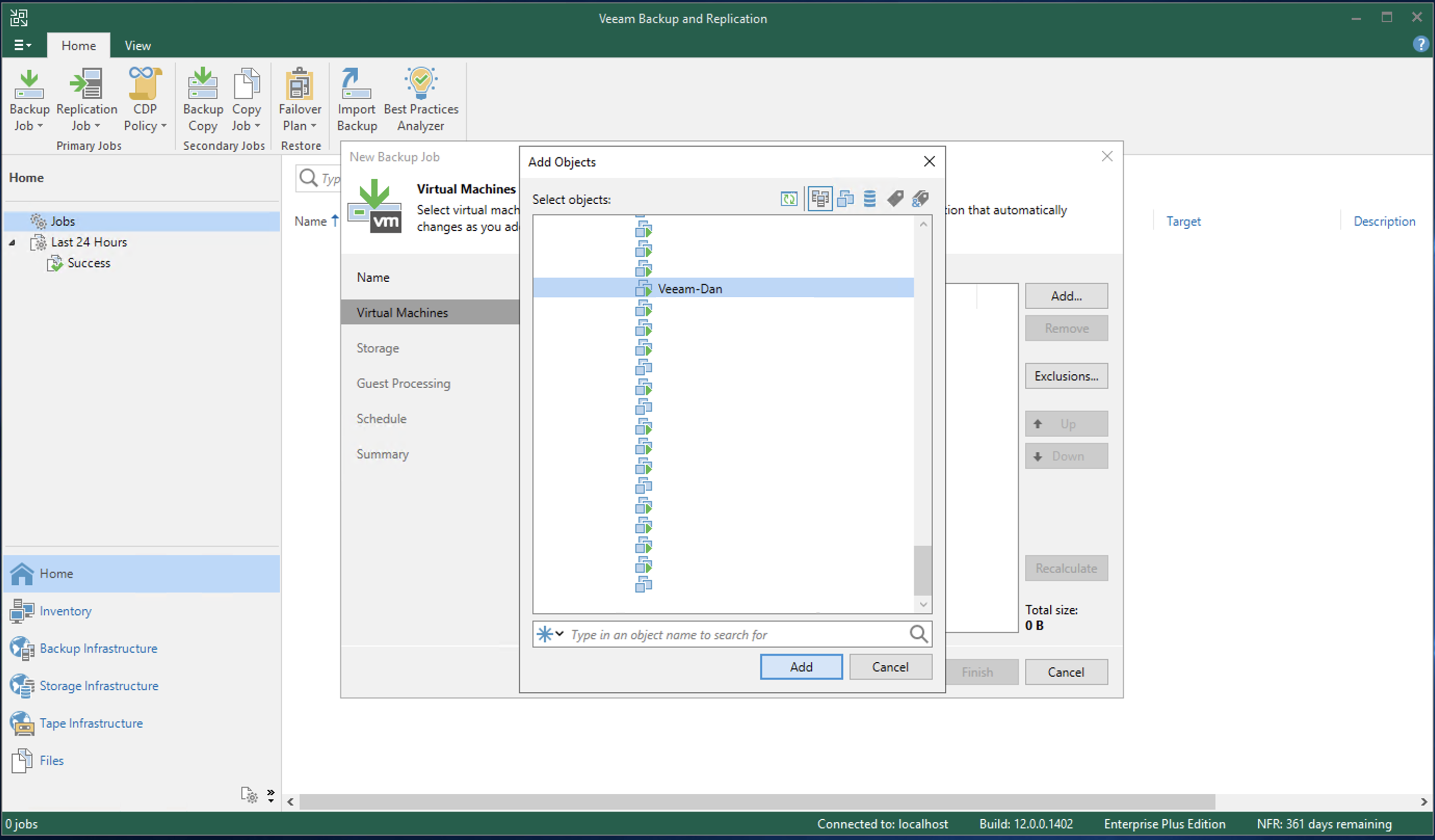1435x840 pixels.
Task: Click the Inventory icon in navigation pane
Action: 22,611
